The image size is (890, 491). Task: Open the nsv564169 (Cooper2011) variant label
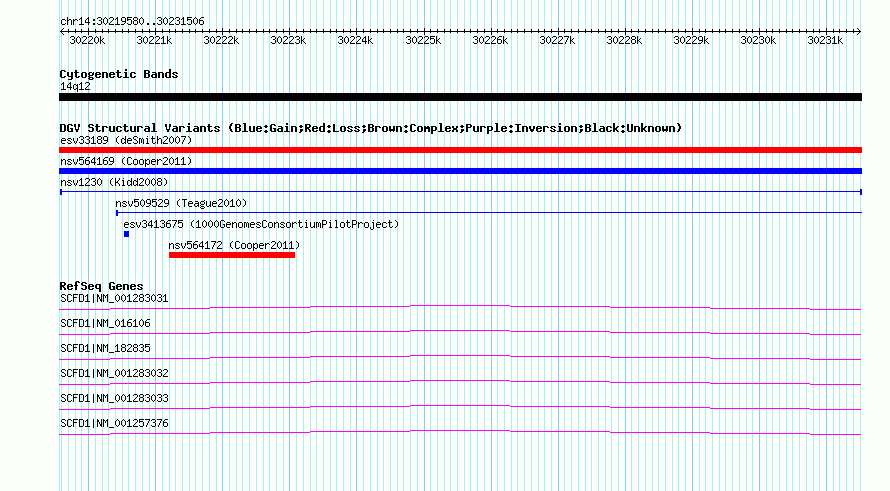[126, 161]
